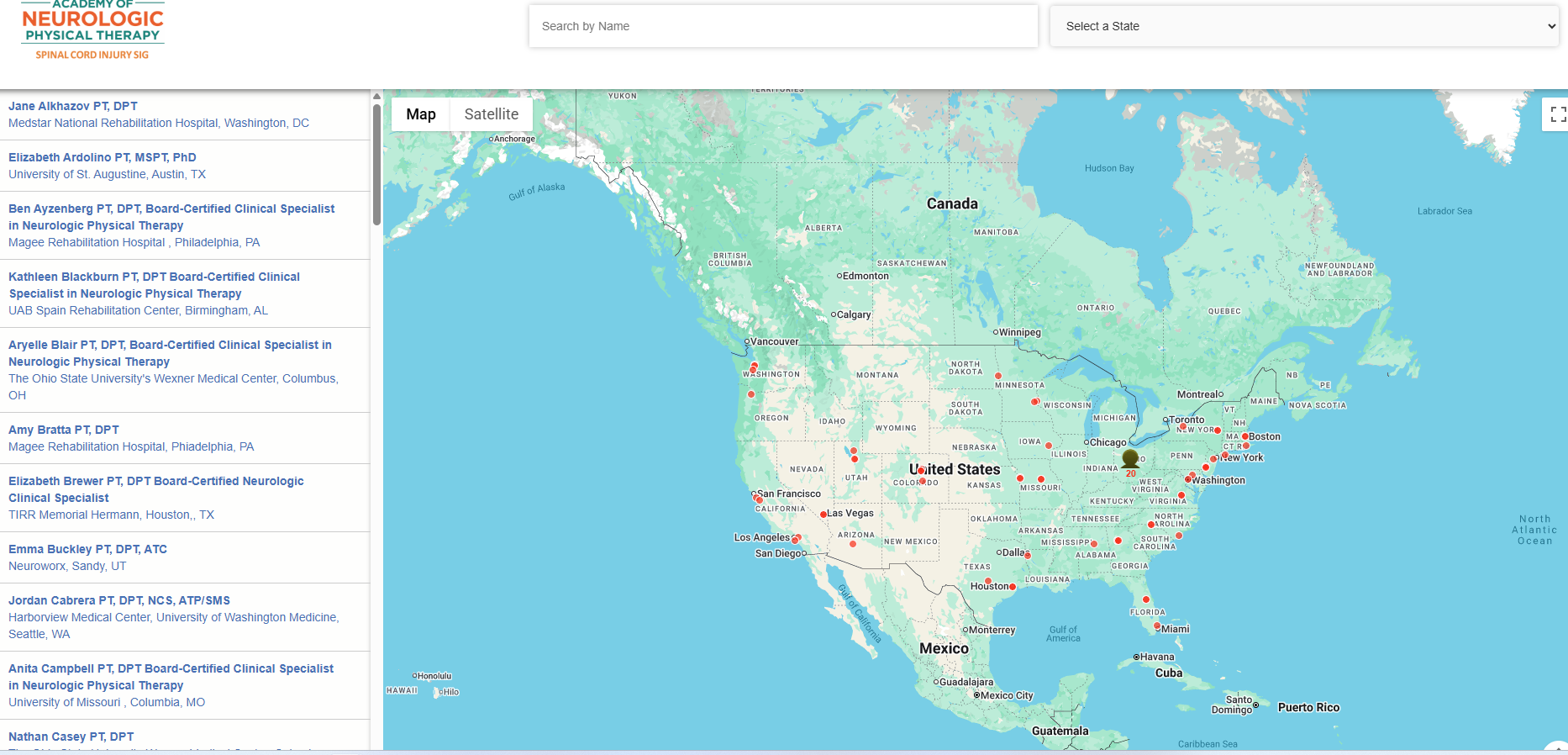
Task: Switch map to Satellite view
Action: pyautogui.click(x=491, y=114)
